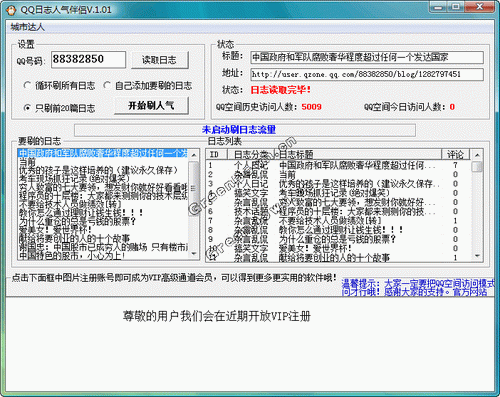Click the blue 温馨提示 marquee link
The image size is (500, 397).
(418, 288)
